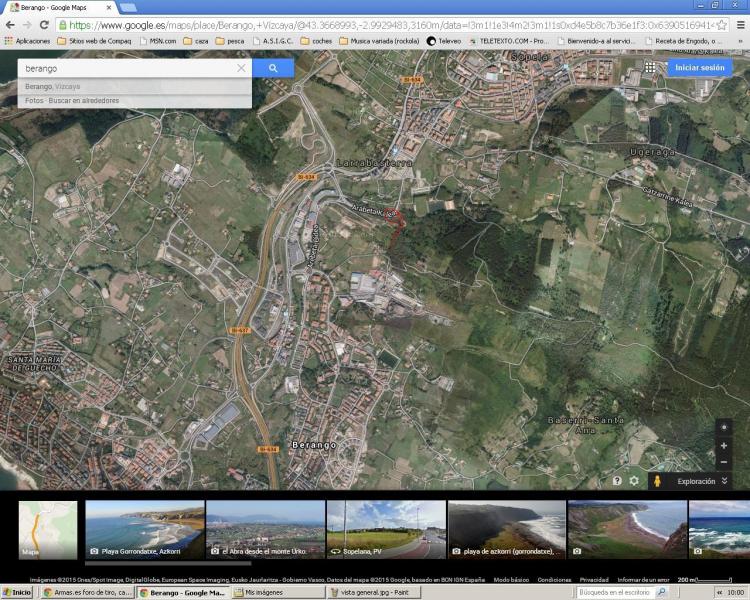This screenshot has width=750, height=600.
Task: Open the Chrome hamburger menu
Action: 738,24
